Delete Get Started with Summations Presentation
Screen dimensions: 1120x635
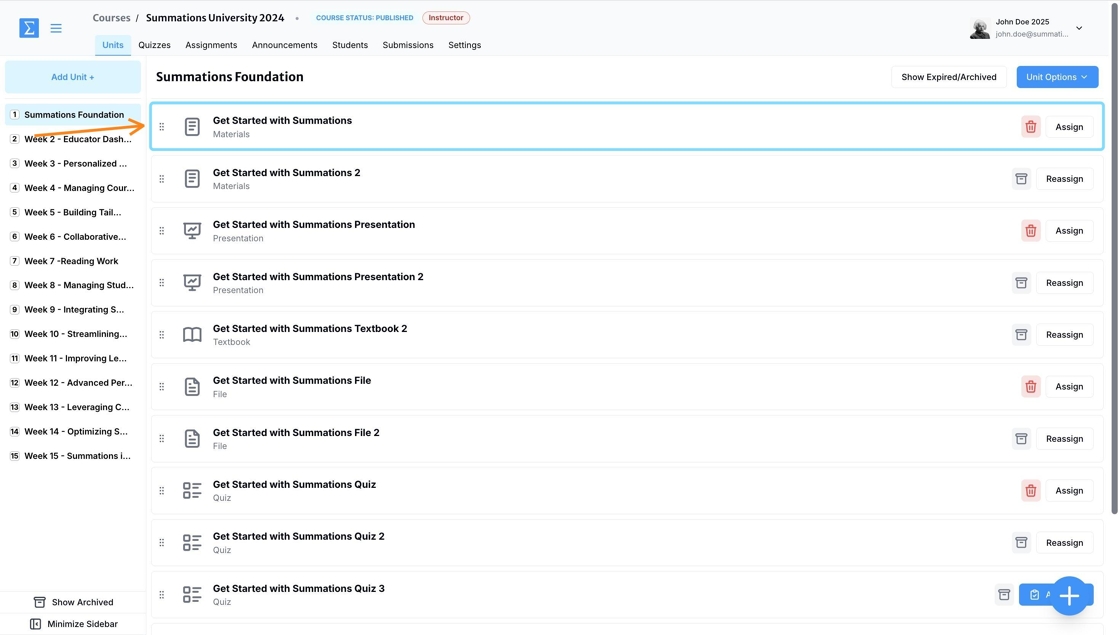(1030, 231)
